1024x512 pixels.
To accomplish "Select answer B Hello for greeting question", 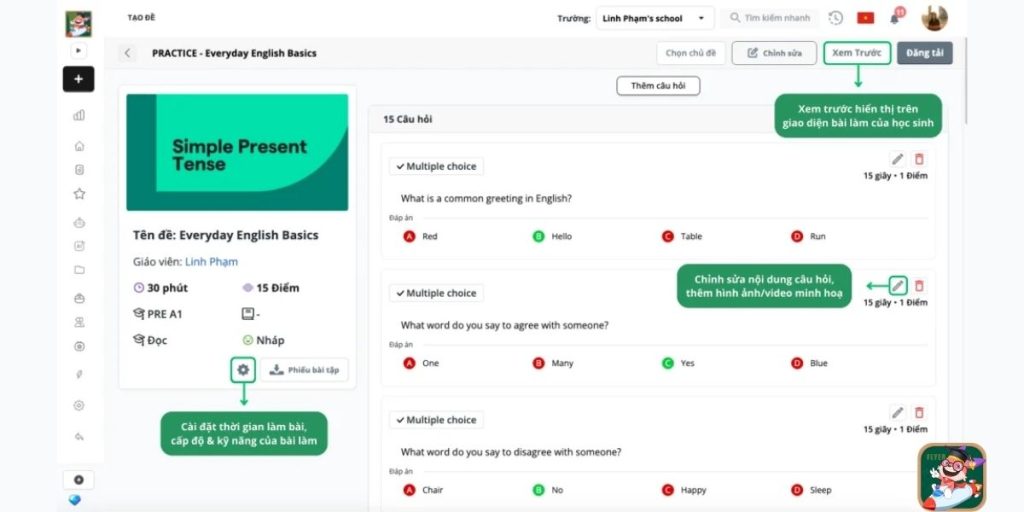I will point(538,237).
